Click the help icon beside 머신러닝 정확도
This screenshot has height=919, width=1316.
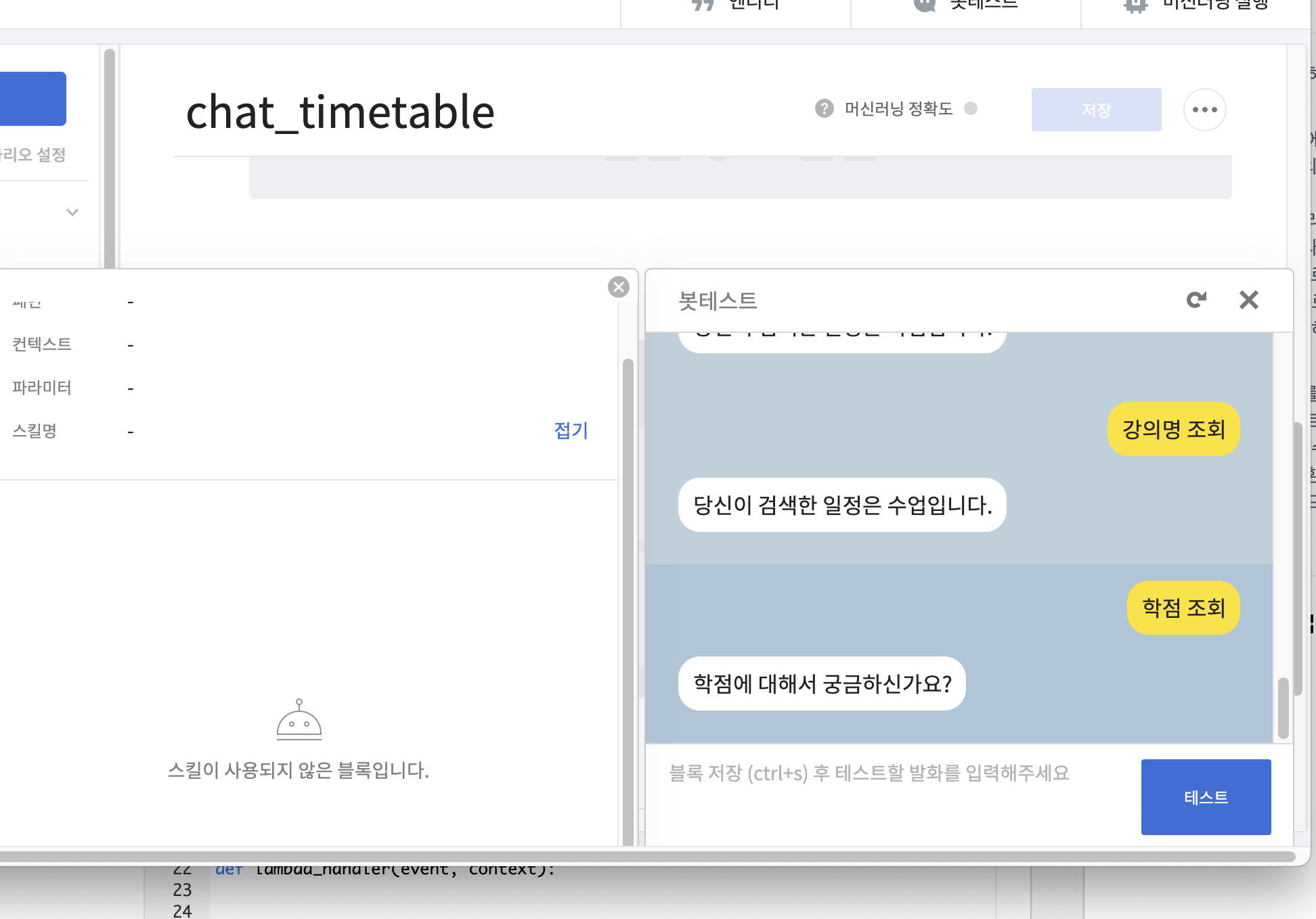(x=824, y=108)
